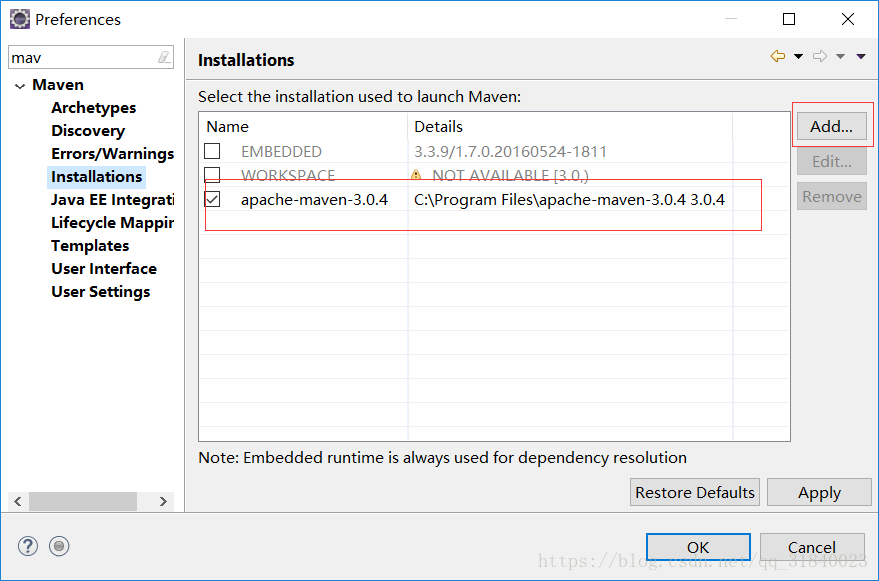Click the tree scrollbar left arrow
This screenshot has width=879, height=581.
(18, 501)
